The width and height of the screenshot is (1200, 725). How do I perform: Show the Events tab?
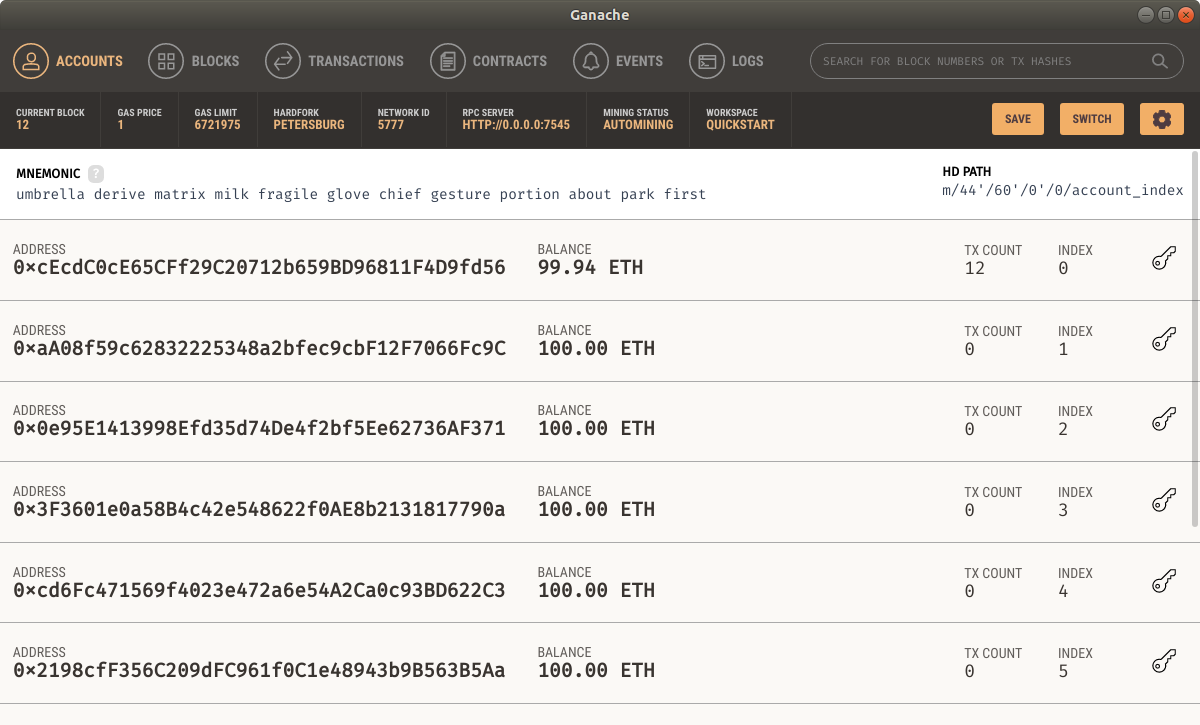coord(618,61)
